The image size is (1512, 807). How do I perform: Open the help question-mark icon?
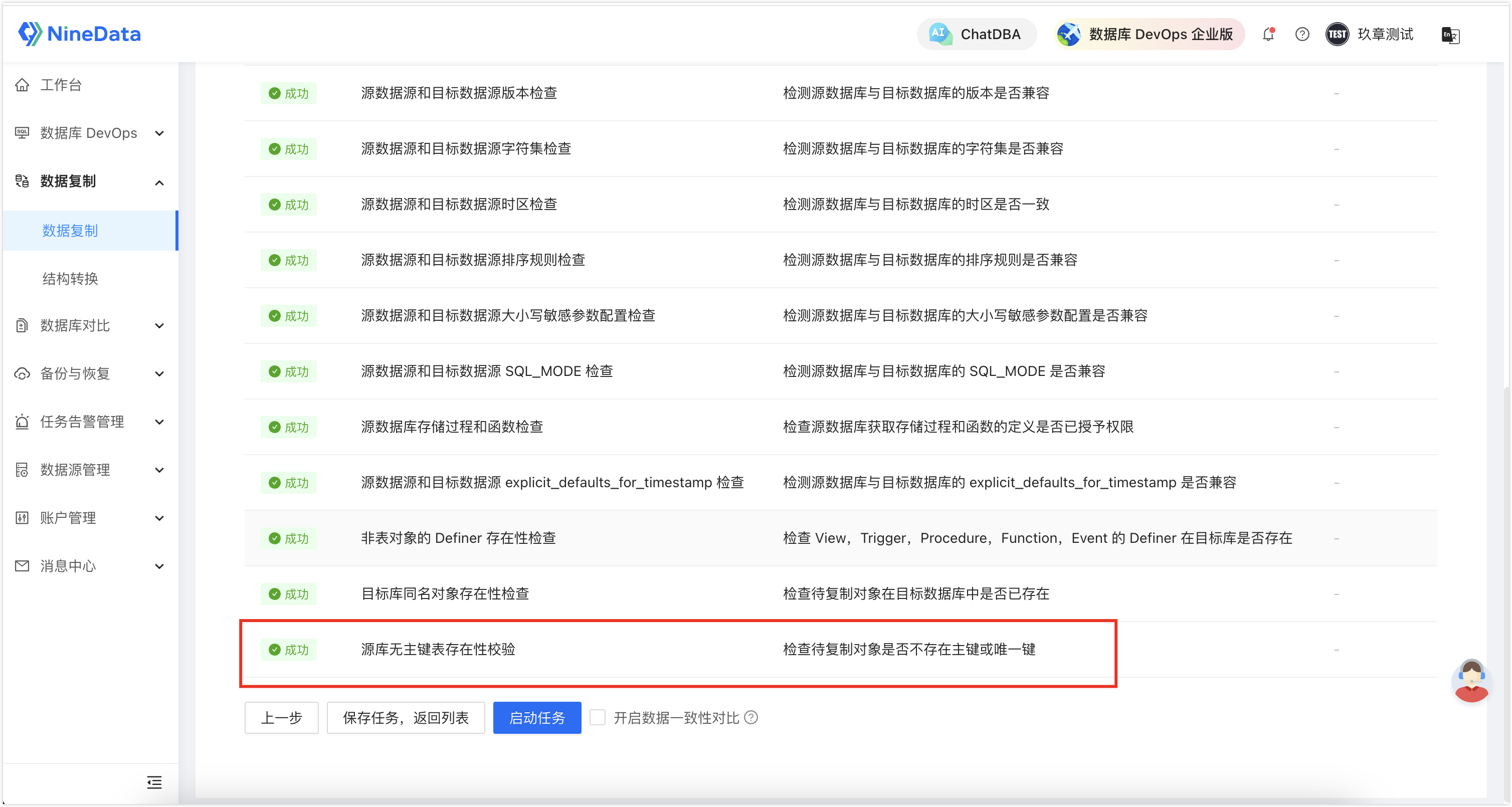tap(1302, 34)
